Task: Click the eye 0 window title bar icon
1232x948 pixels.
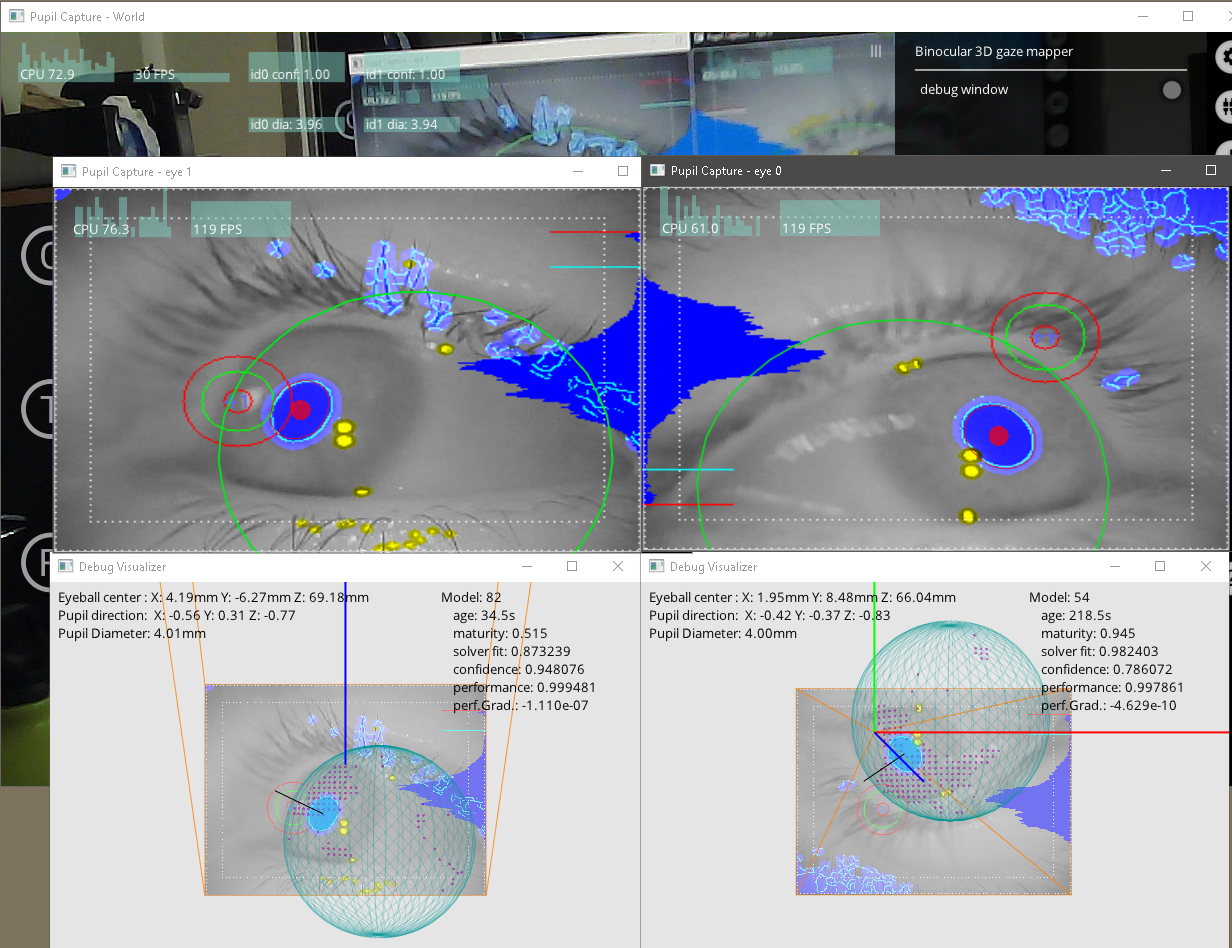Action: click(655, 171)
